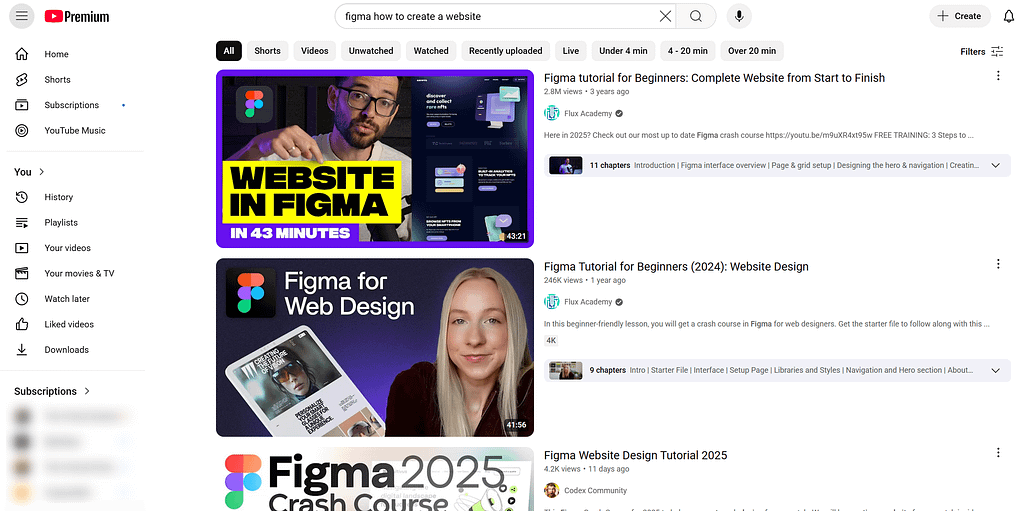Click the YouTube Music icon
The height and width of the screenshot is (511, 1024).
[x=22, y=131]
